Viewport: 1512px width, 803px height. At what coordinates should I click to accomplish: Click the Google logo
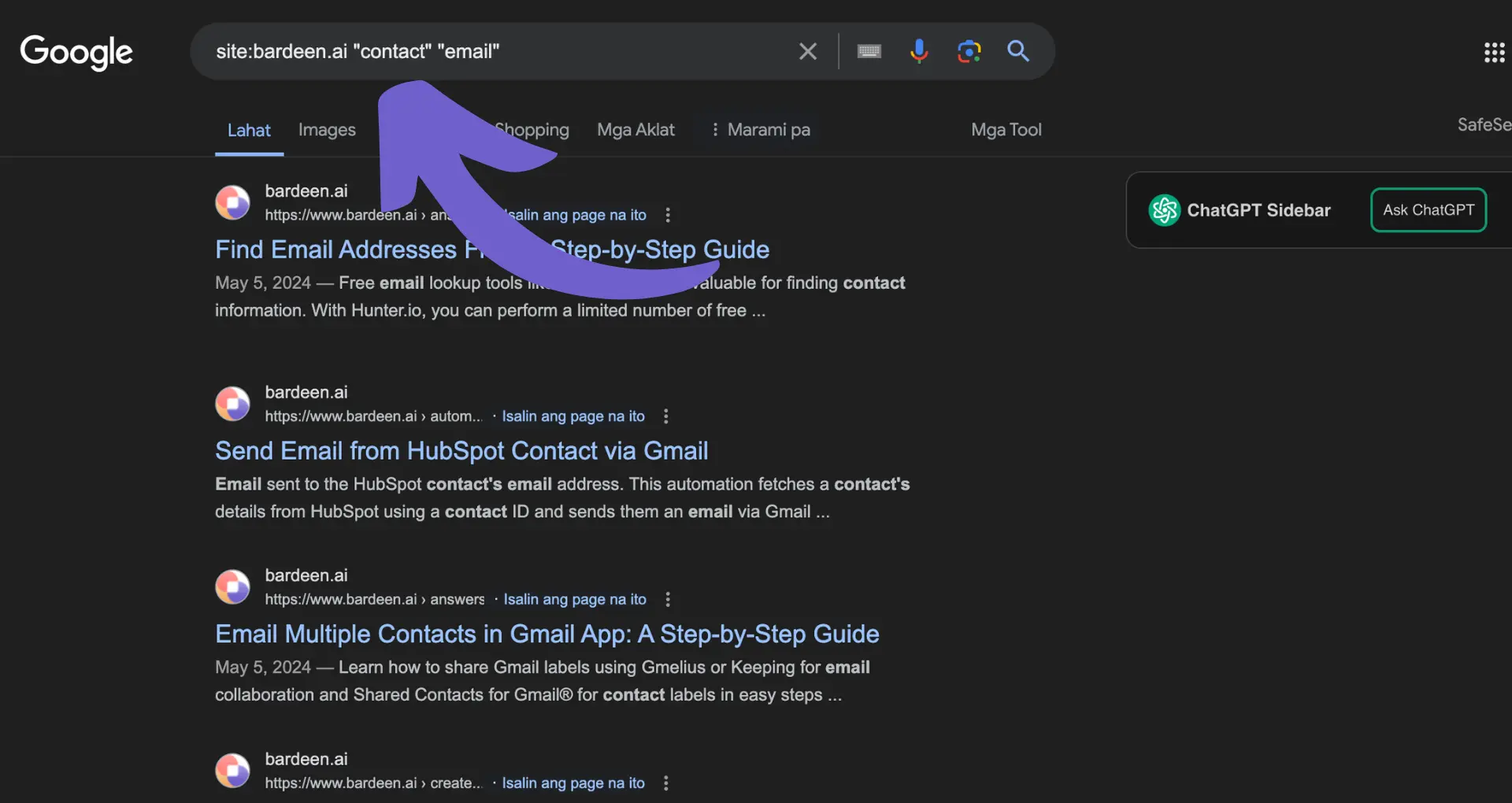pyautogui.click(x=76, y=52)
